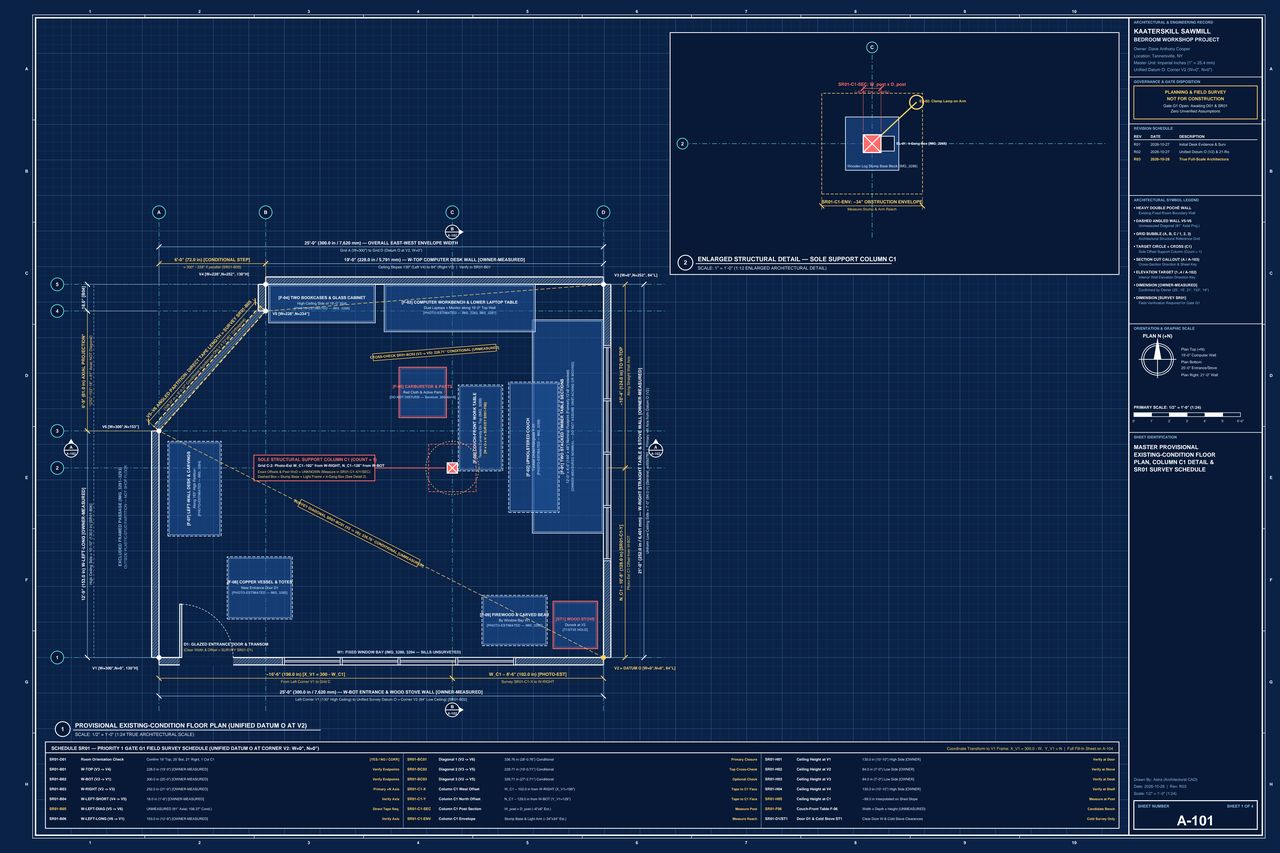1280x853 pixels.
Task: Click red column C1 symbol in floor plan
Action: pyautogui.click(x=452, y=467)
